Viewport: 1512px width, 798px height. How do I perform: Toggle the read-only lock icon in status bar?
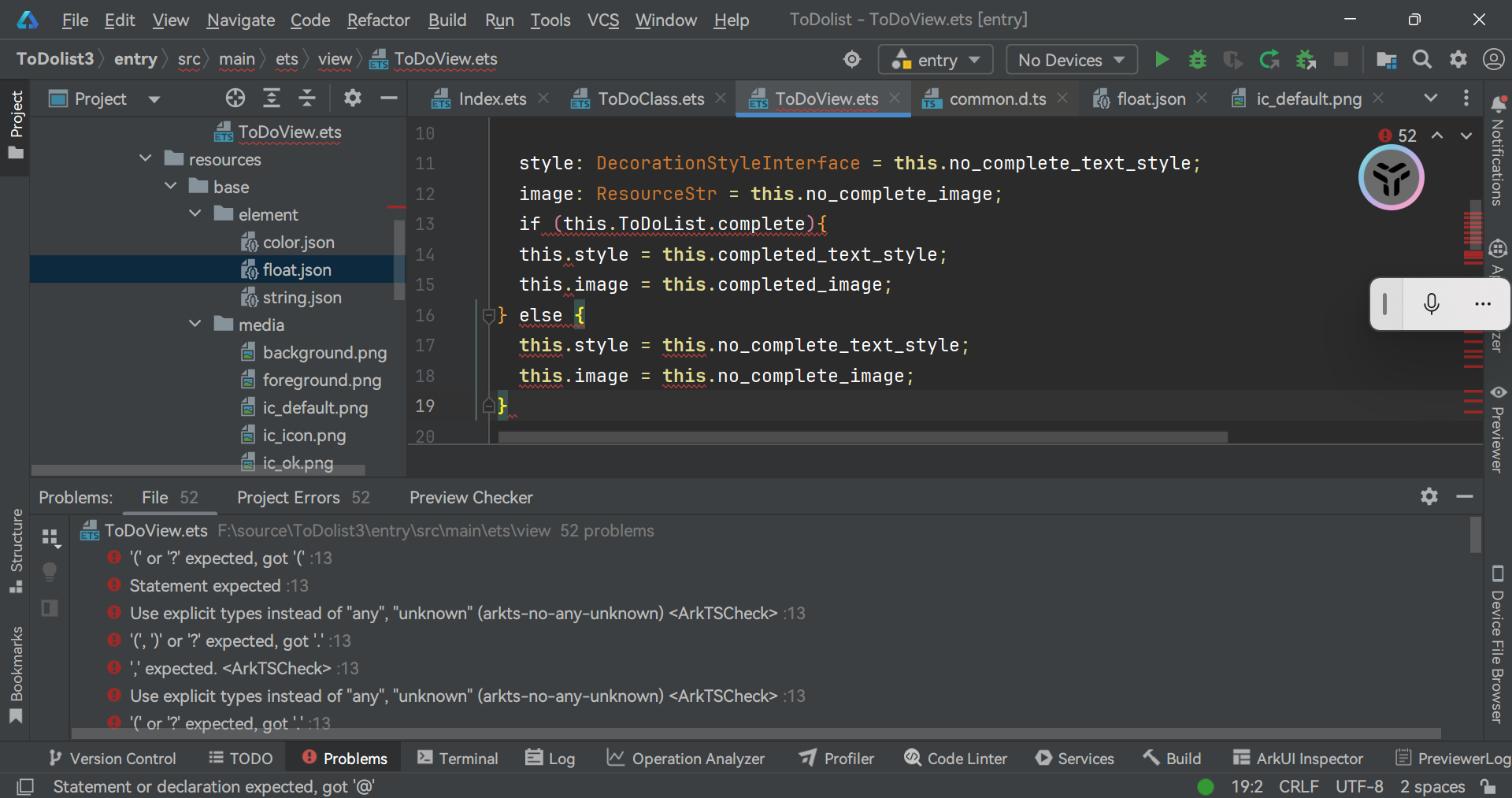pos(1488,786)
